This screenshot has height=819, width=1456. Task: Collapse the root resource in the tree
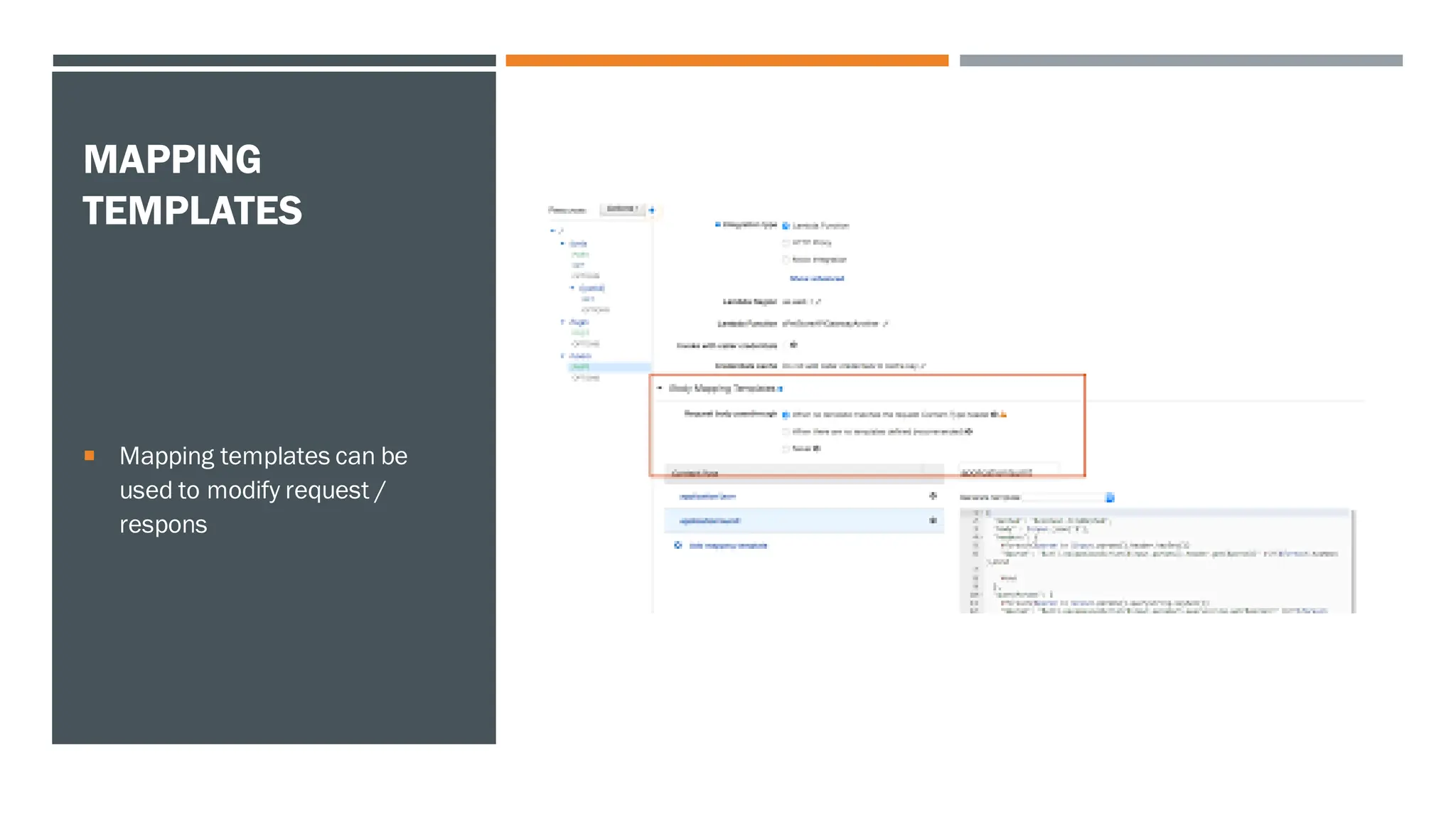point(552,231)
